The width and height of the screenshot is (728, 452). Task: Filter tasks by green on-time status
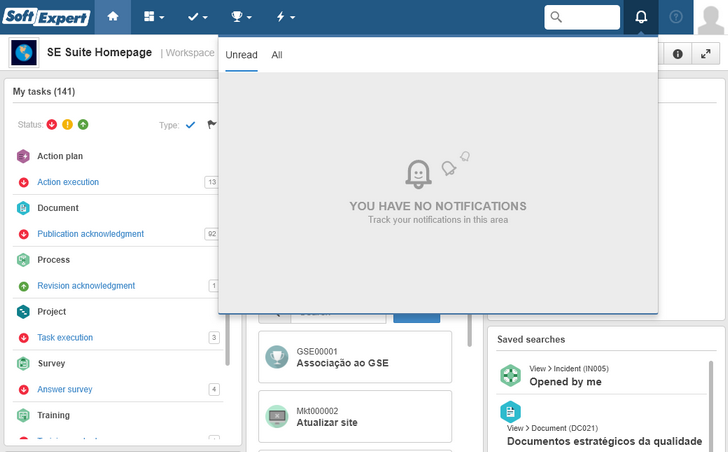tap(83, 124)
